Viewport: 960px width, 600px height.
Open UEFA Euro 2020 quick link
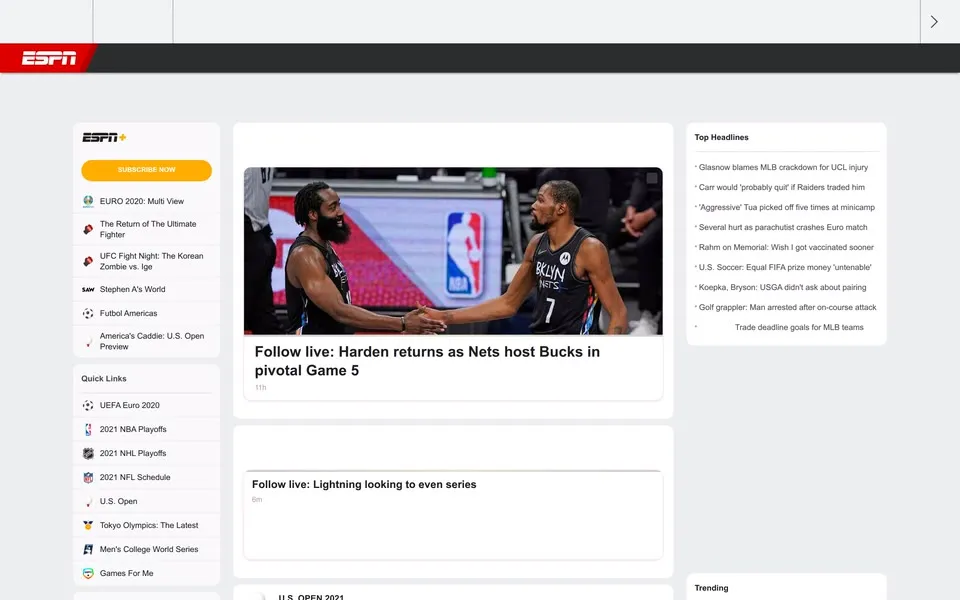[130, 405]
